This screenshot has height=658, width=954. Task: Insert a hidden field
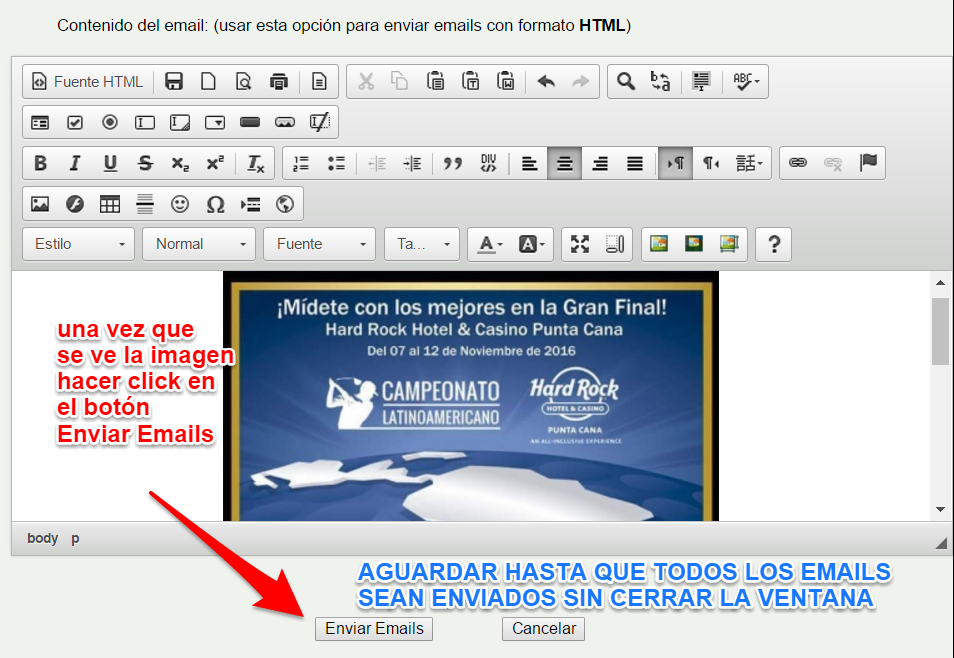(x=320, y=122)
